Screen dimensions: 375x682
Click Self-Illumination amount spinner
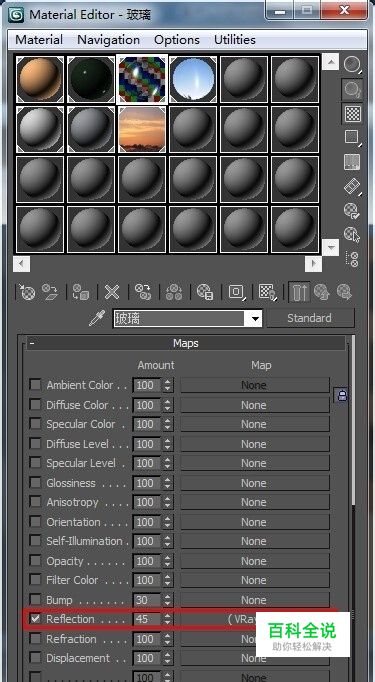pyautogui.click(x=168, y=542)
